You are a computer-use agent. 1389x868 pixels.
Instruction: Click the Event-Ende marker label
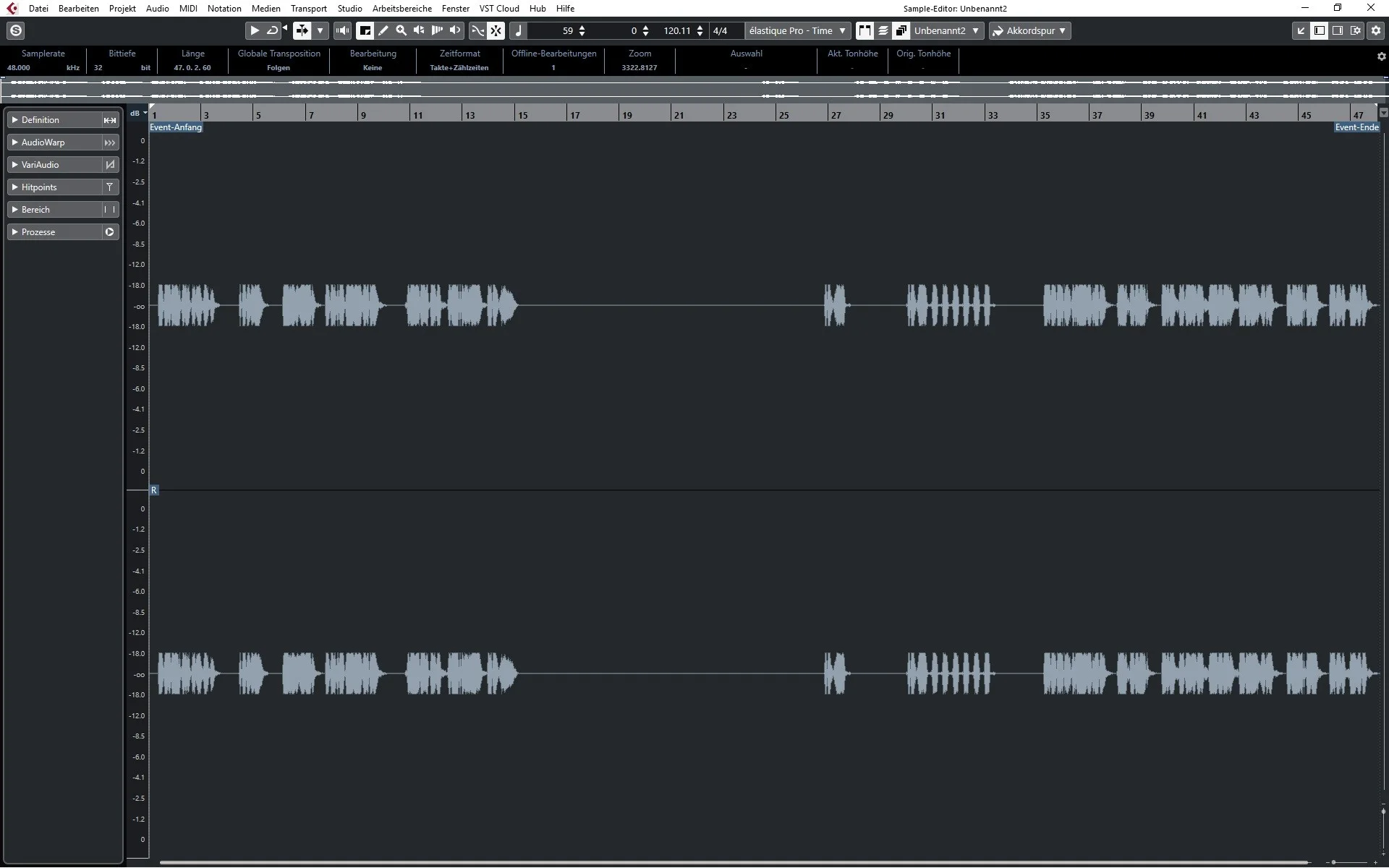(1356, 127)
